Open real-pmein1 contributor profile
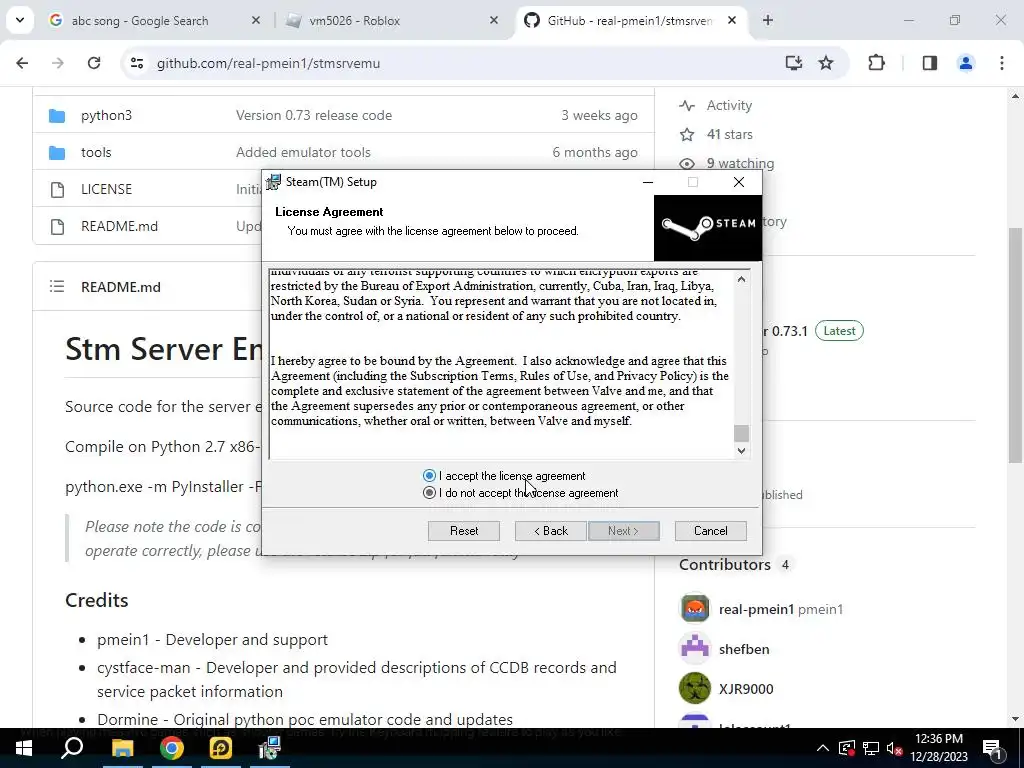 tap(756, 609)
